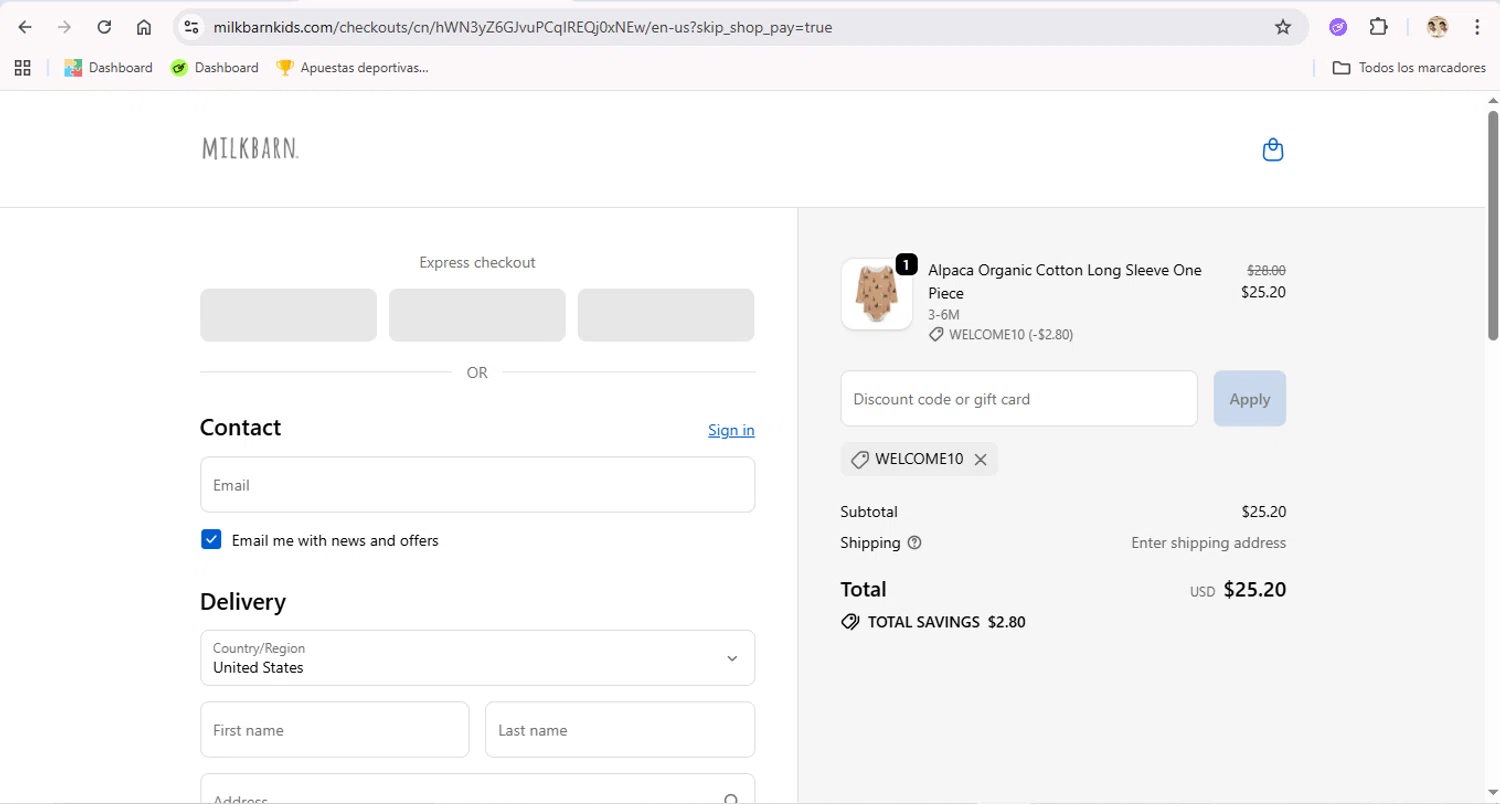This screenshot has width=1500, height=804.
Task: Open the browser profile avatar
Action: tap(1437, 27)
